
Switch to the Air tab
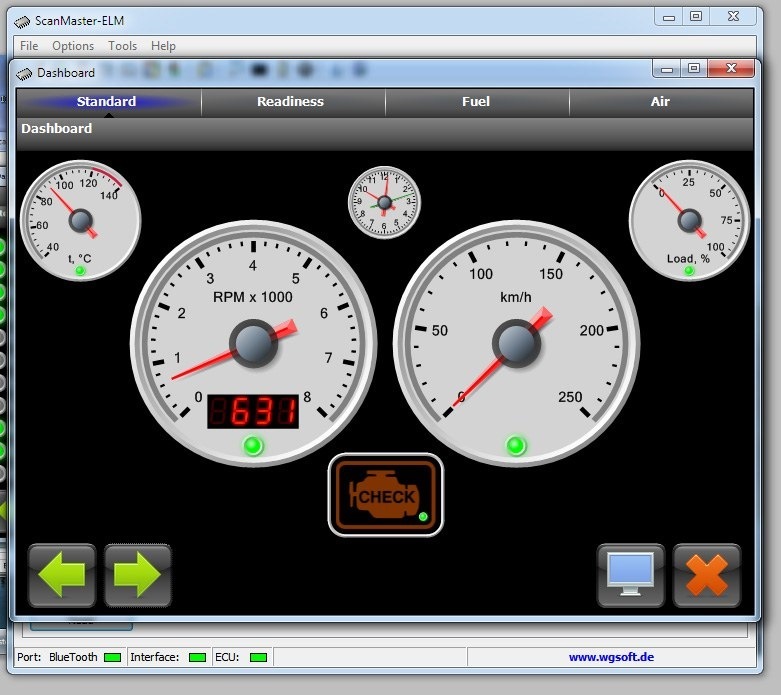point(661,102)
